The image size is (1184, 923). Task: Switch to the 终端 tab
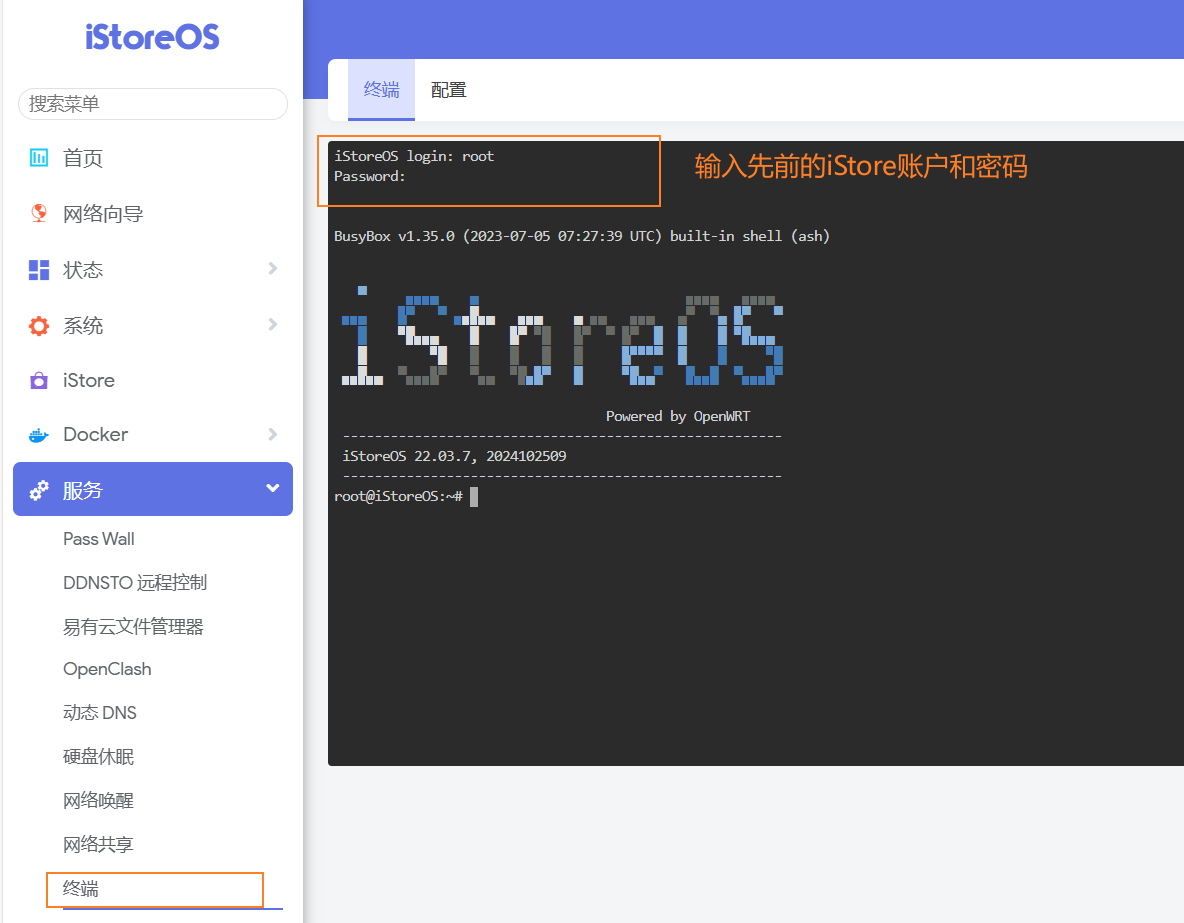click(381, 90)
